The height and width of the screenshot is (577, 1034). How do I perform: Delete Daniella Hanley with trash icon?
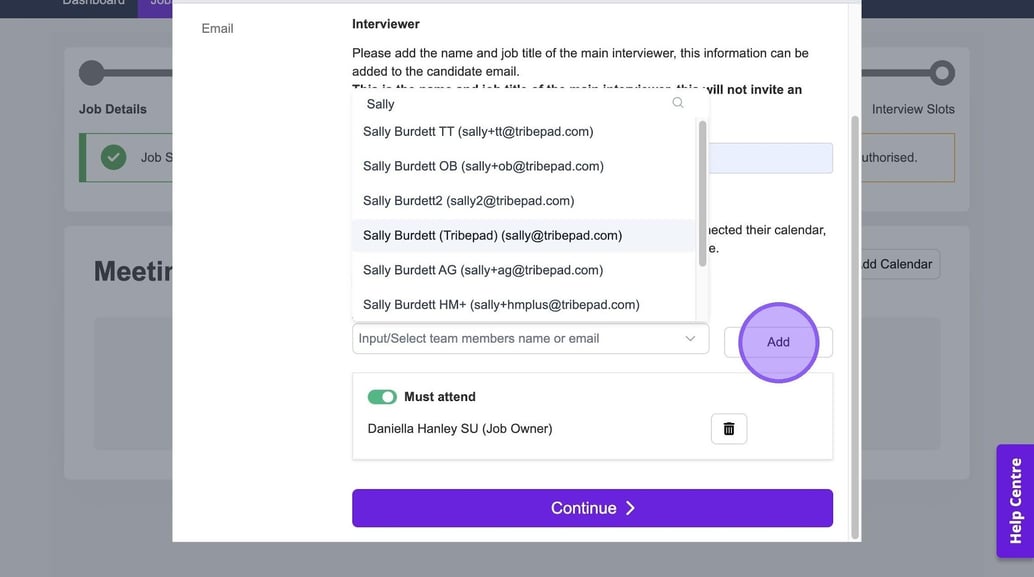pyautogui.click(x=728, y=429)
